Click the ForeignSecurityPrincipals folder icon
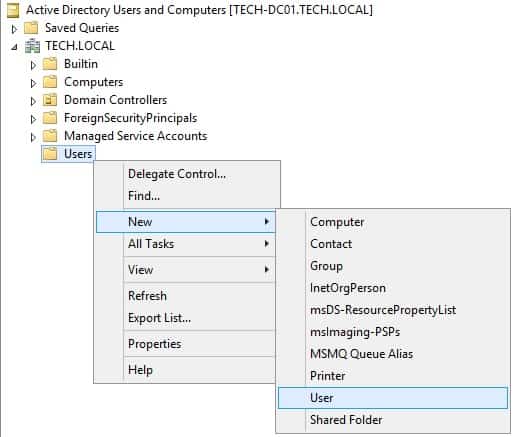Viewport: 522px width, 437px height. [x=50, y=118]
